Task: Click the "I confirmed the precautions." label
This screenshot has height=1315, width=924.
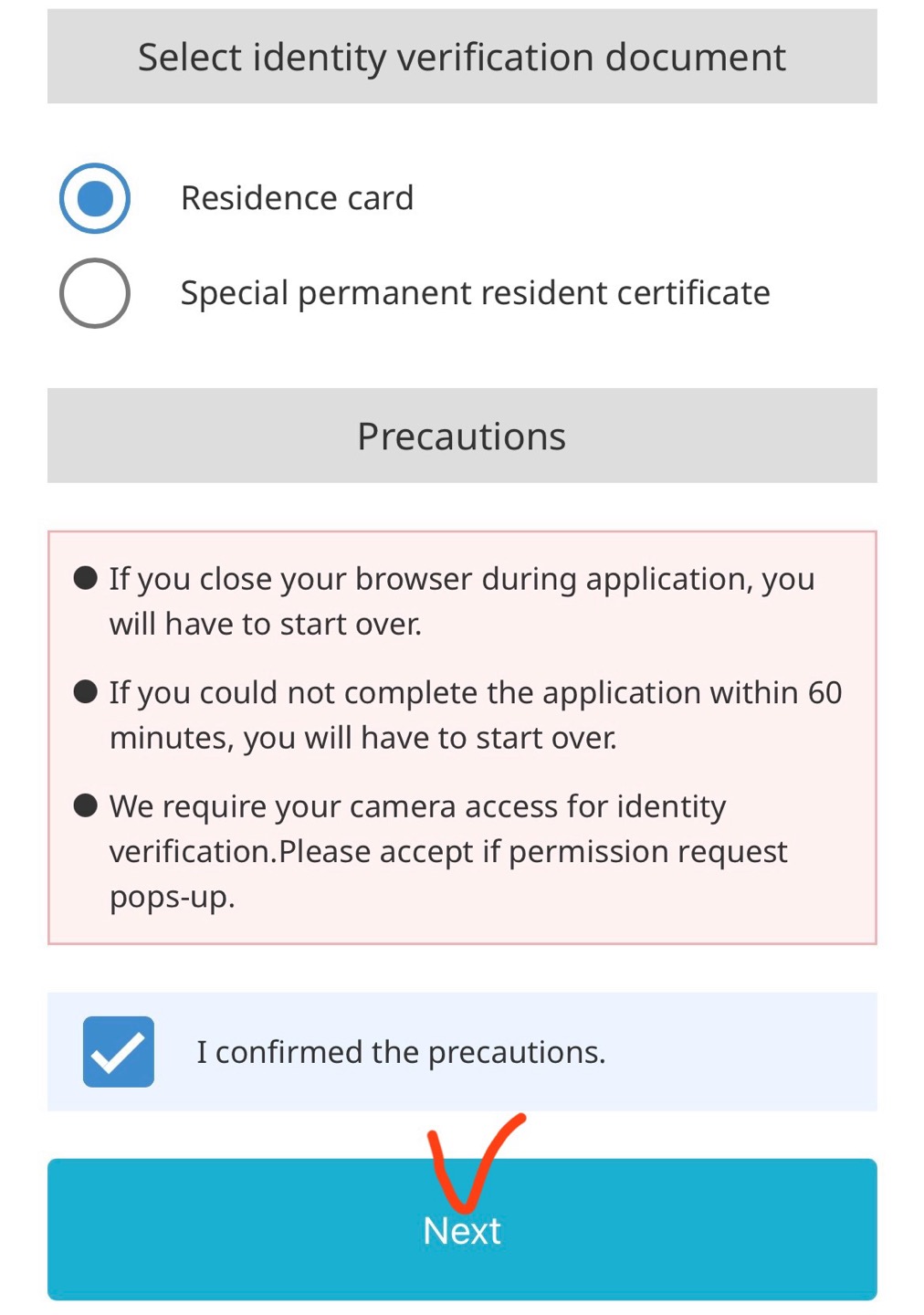Action: click(x=401, y=1052)
